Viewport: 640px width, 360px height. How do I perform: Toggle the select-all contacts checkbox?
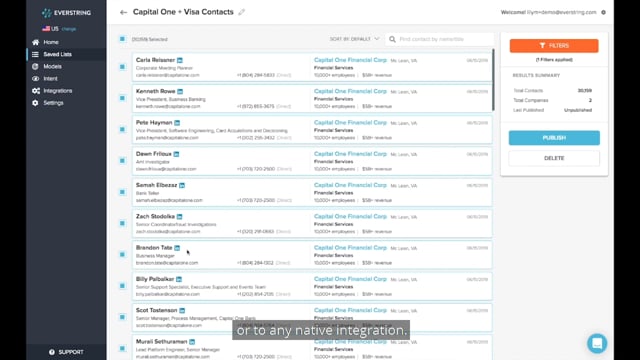(x=122, y=39)
